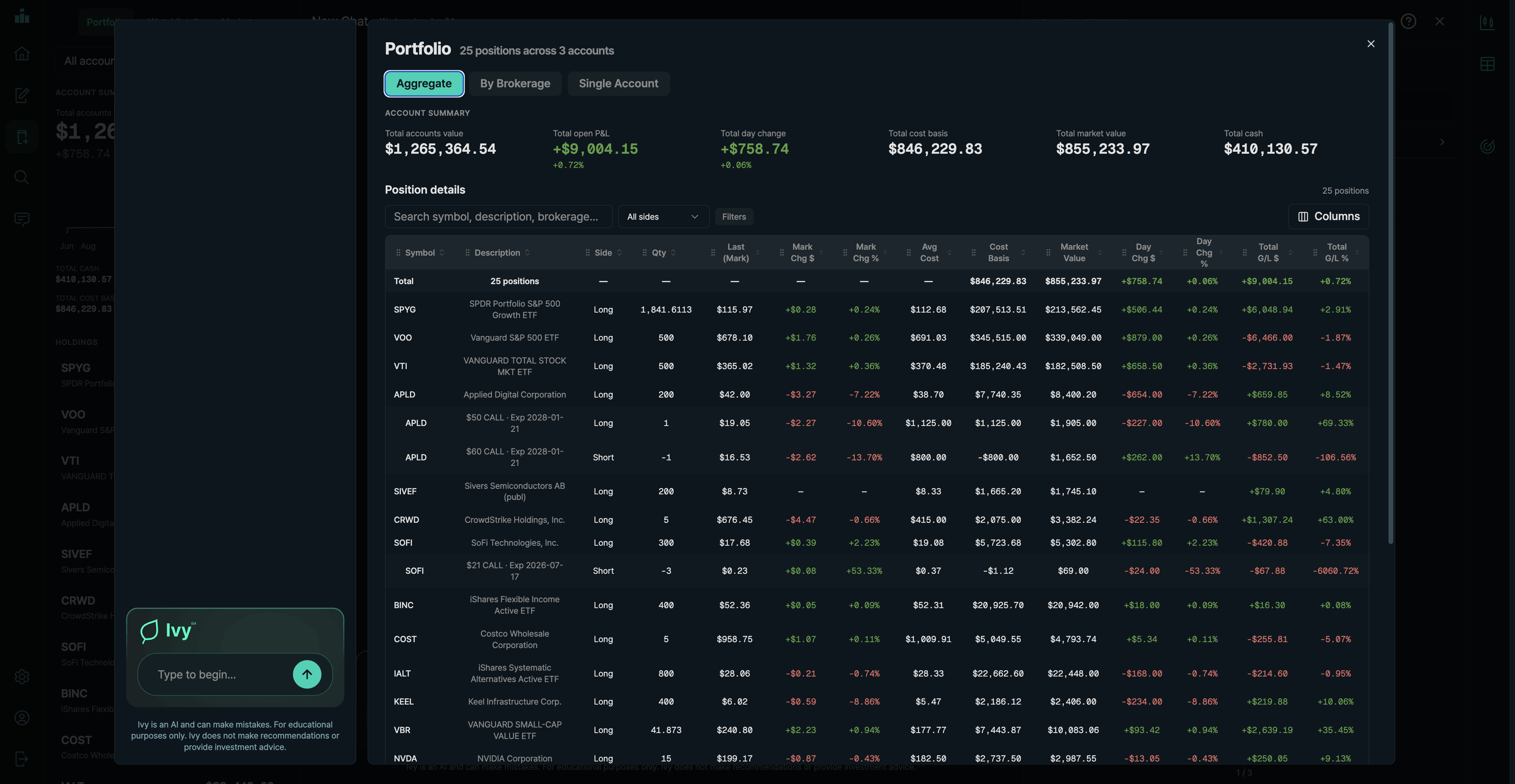Click the app logo at top-left
The width and height of the screenshot is (1515, 784).
click(22, 16)
